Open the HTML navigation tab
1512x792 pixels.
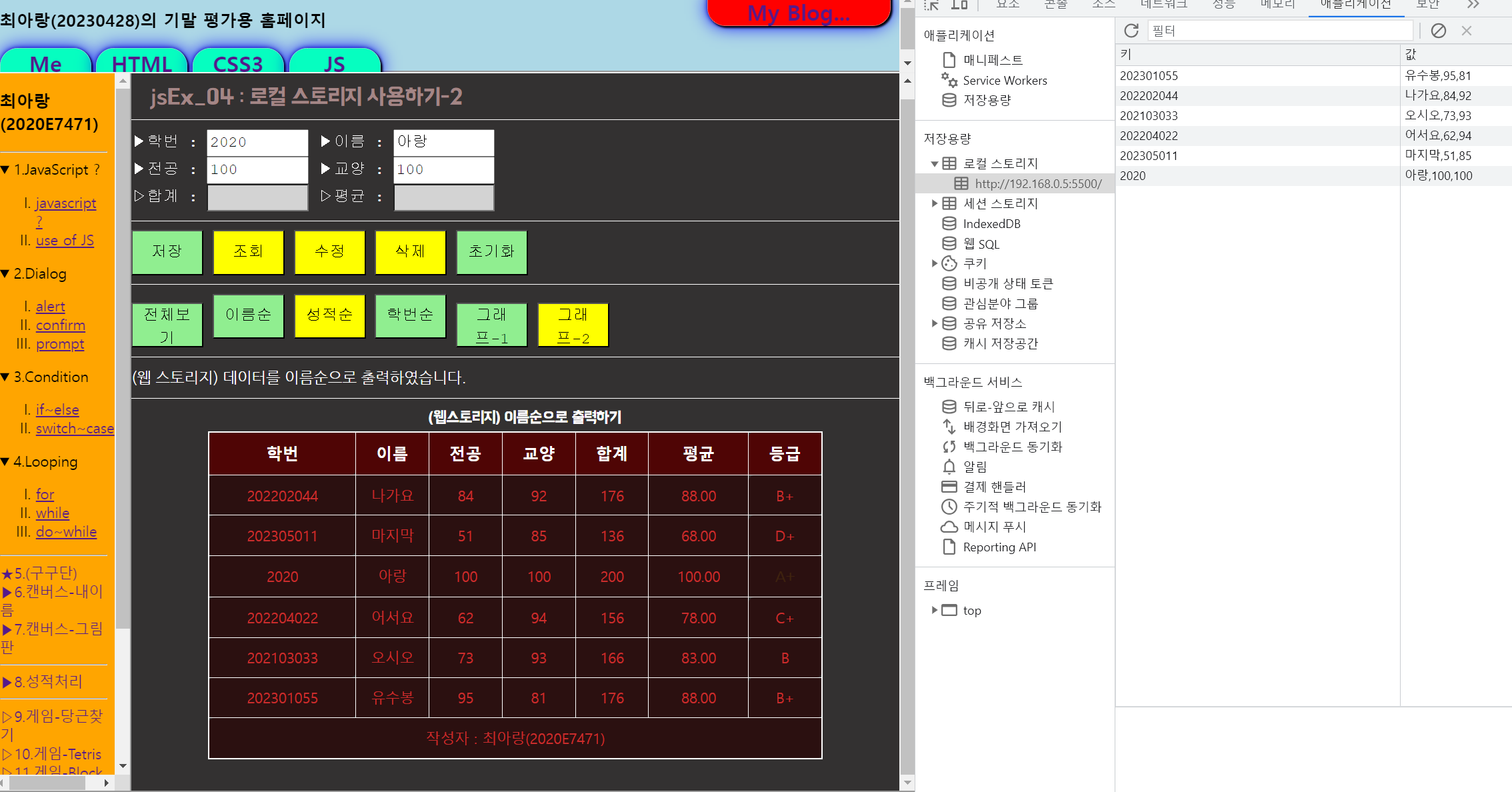point(142,63)
